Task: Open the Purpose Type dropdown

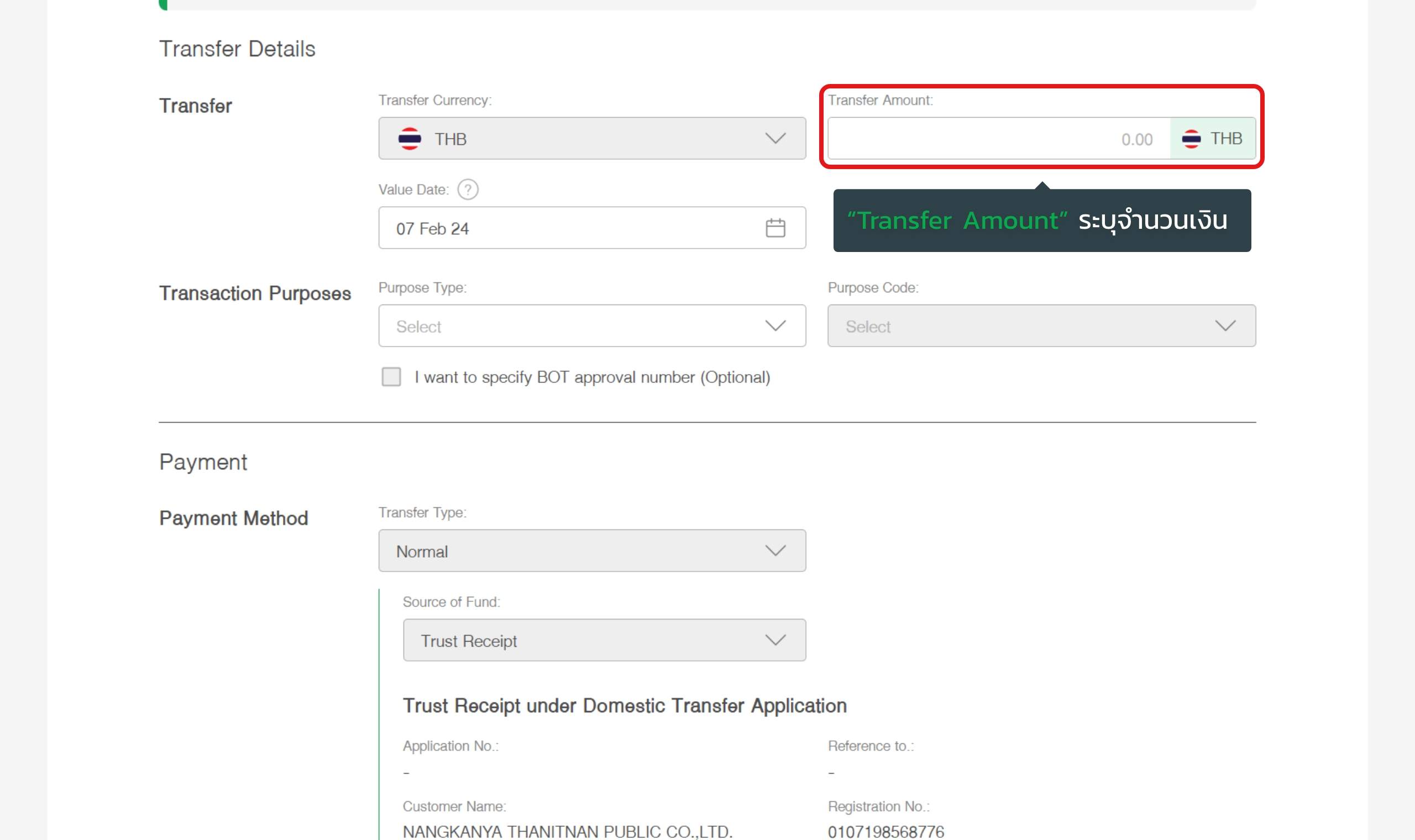Action: [591, 326]
